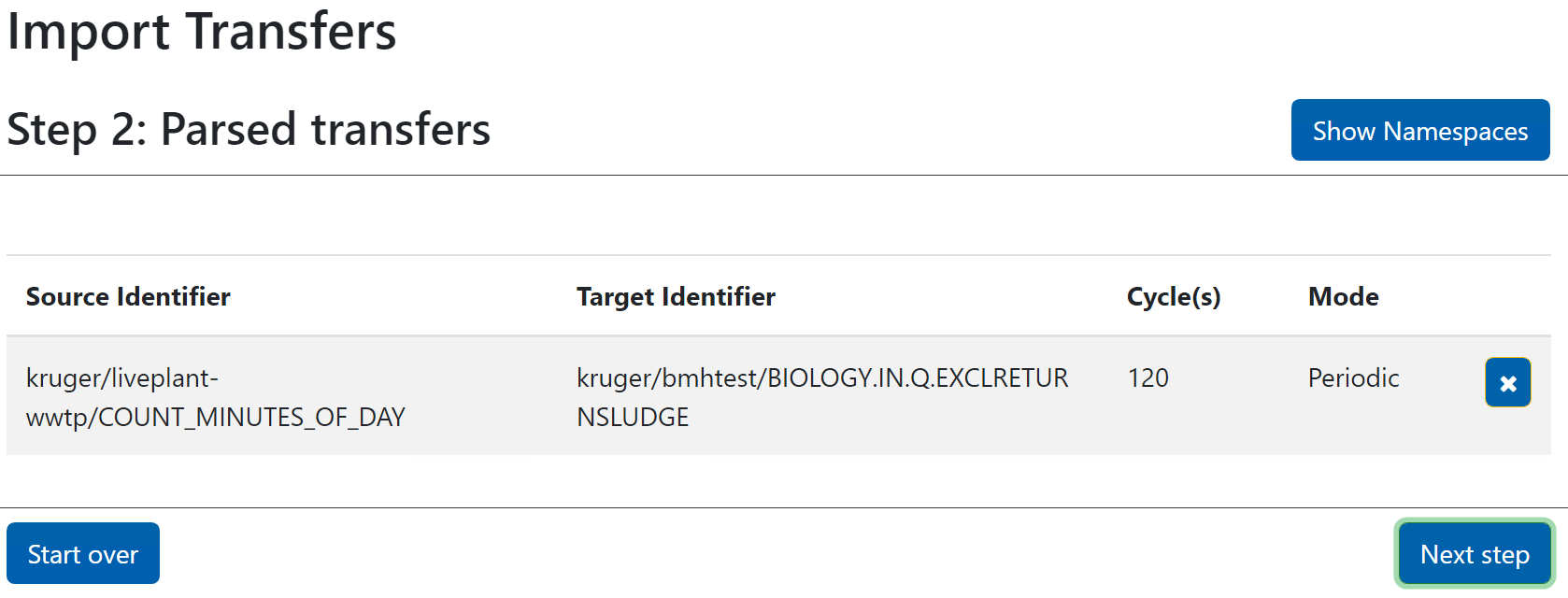Click the word Parsed in the step heading
1568x598 pixels.
pos(229,130)
